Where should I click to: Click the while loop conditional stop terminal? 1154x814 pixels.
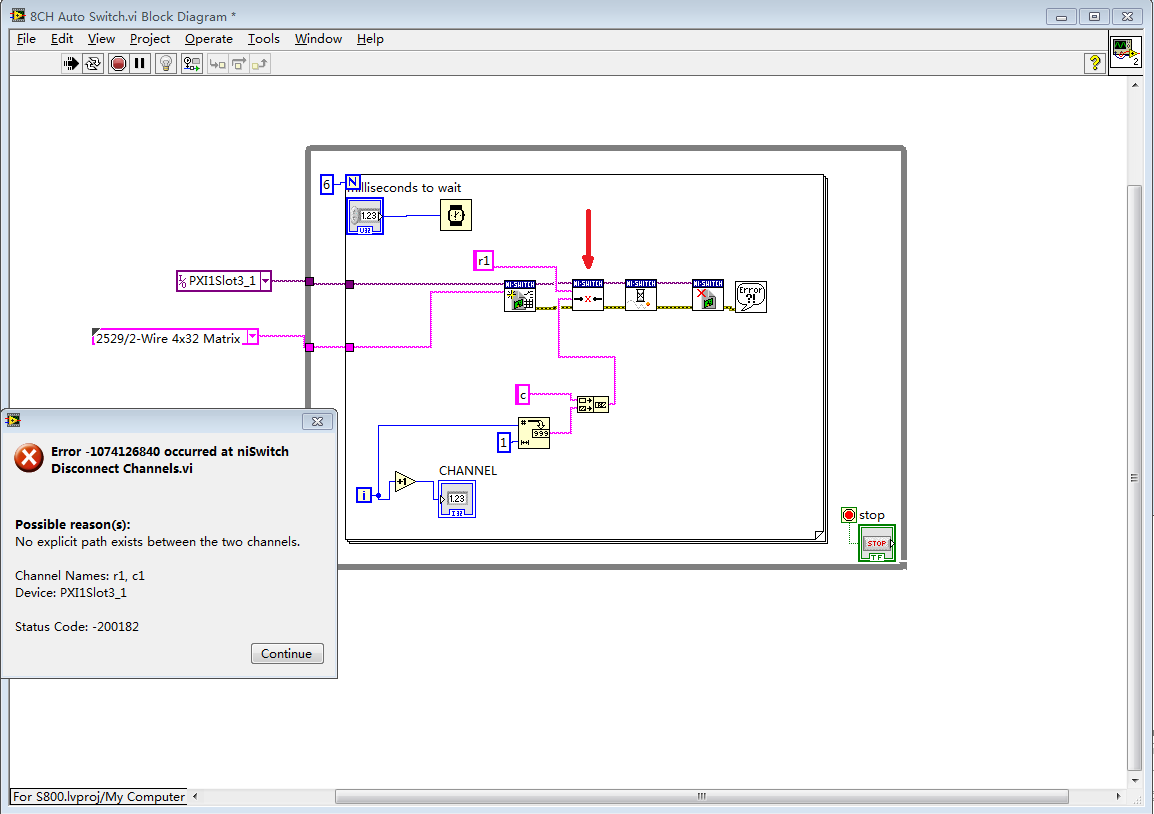point(849,515)
